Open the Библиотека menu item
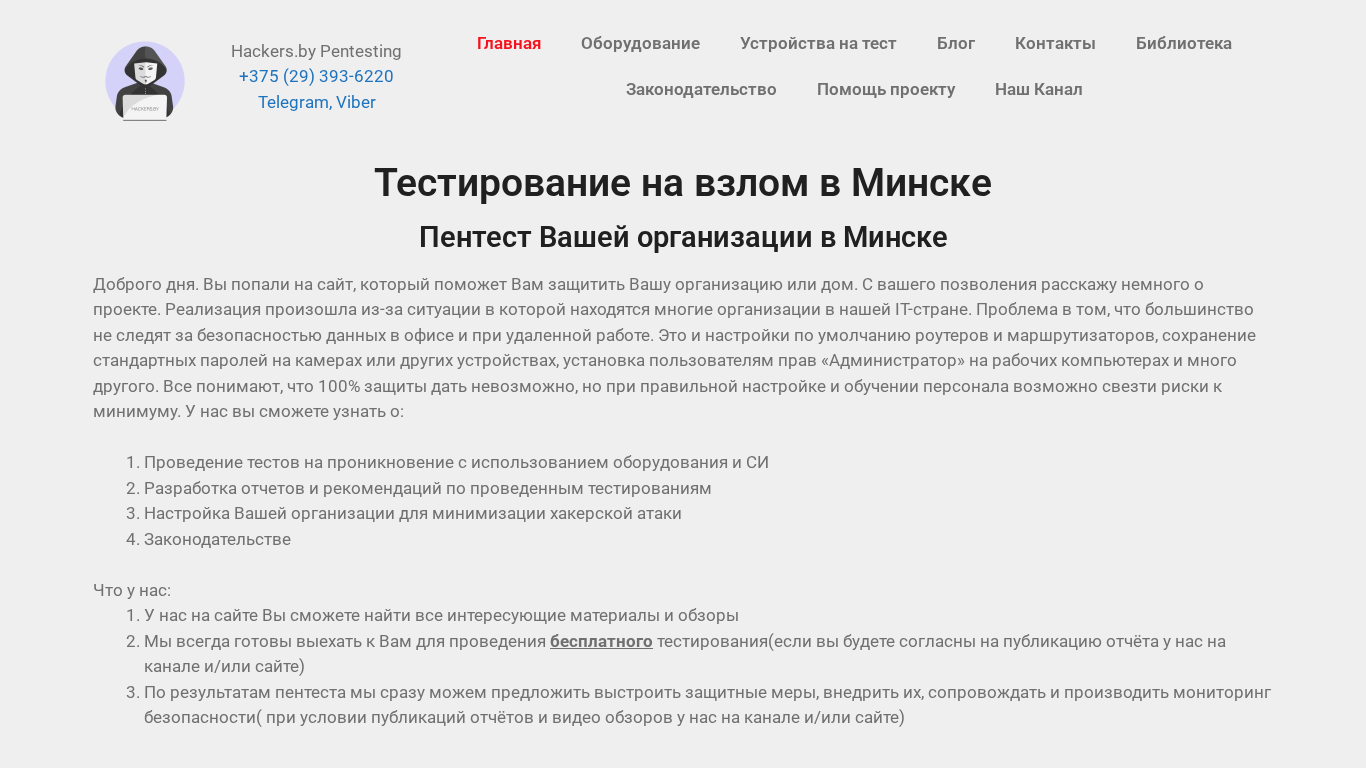 (1184, 44)
